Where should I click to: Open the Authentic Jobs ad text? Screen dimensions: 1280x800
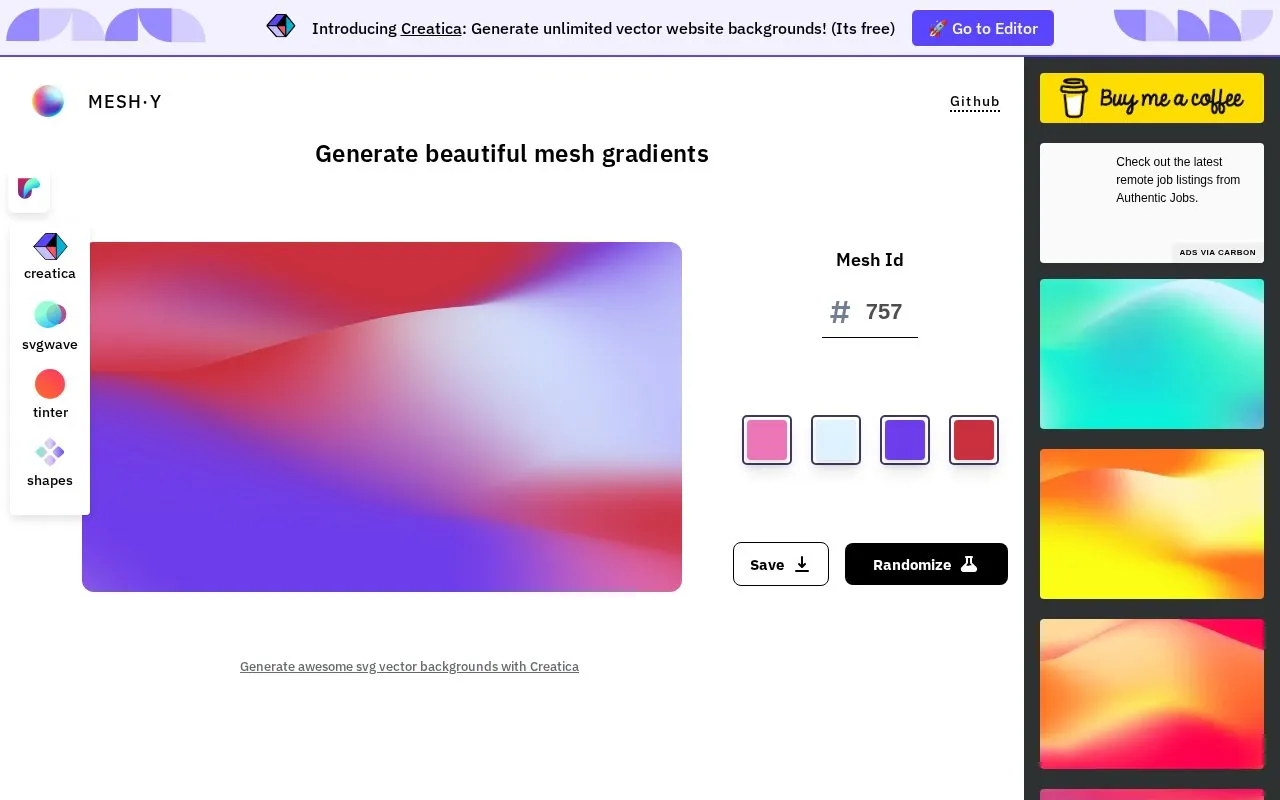(1178, 180)
